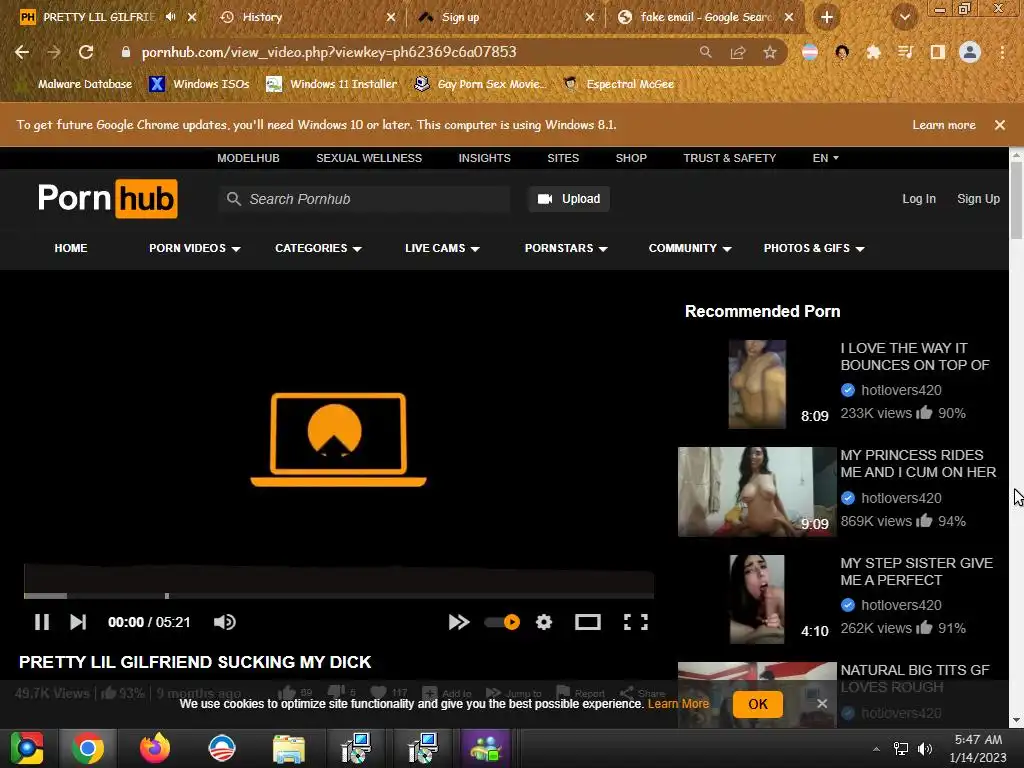The height and width of the screenshot is (768, 1024).
Task: Open the INSIGHTS top link
Action: click(485, 158)
